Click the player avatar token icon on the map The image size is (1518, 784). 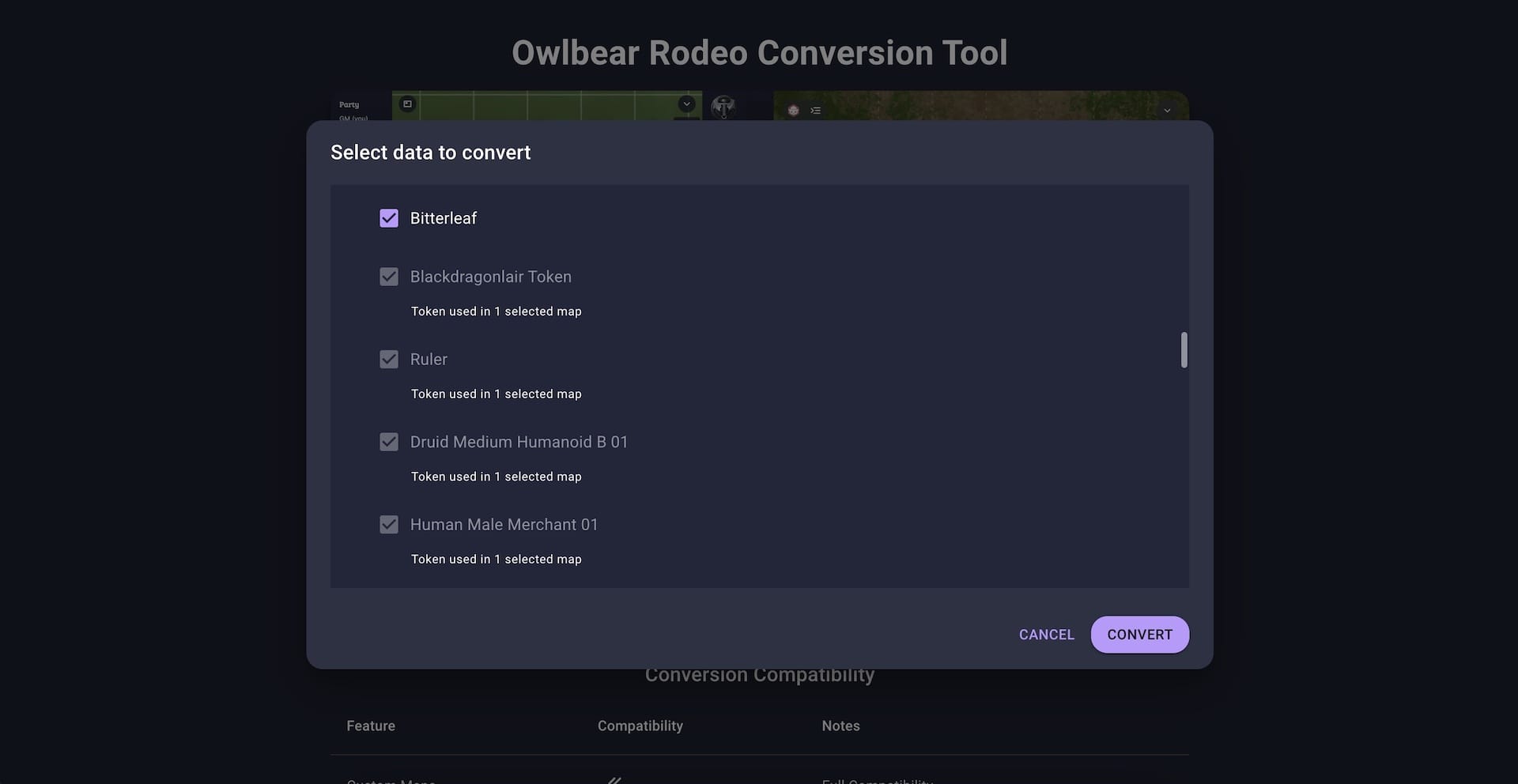coord(793,111)
